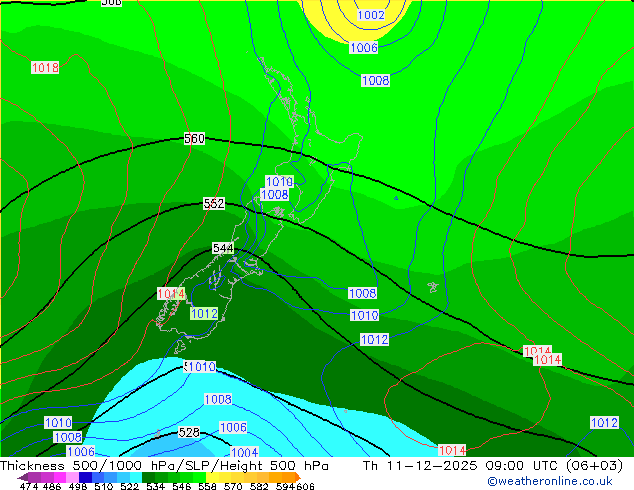Click the red 1014 label at the bottom edge
This screenshot has height=490, width=634.
click(452, 450)
